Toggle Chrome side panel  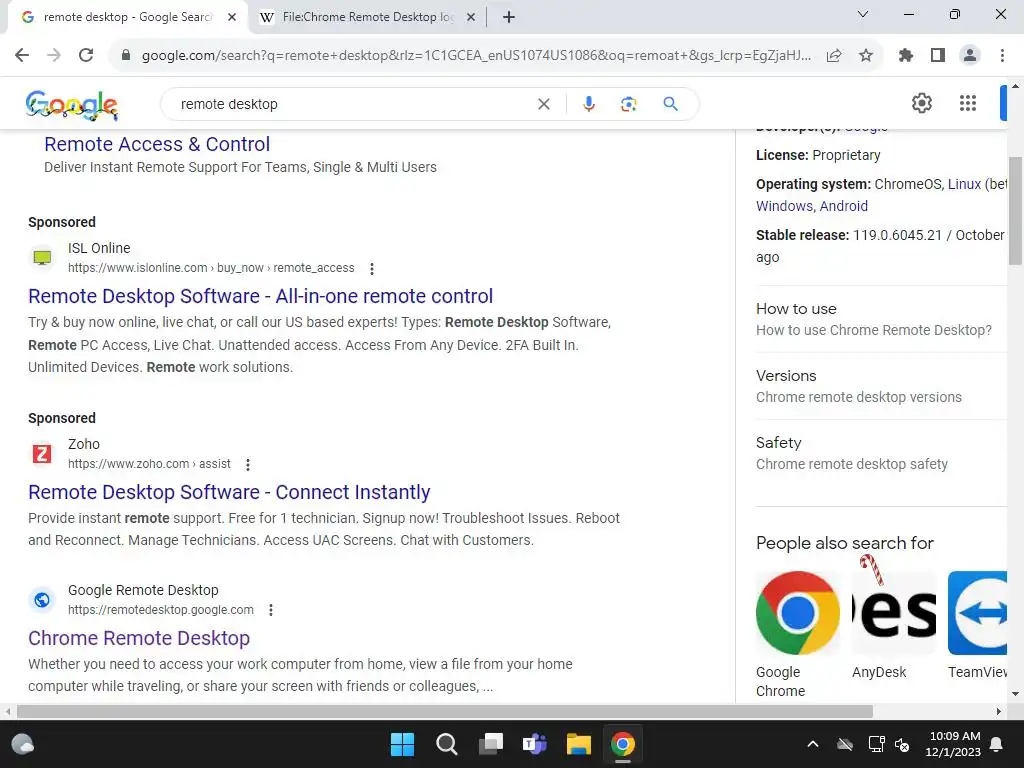[x=938, y=56]
